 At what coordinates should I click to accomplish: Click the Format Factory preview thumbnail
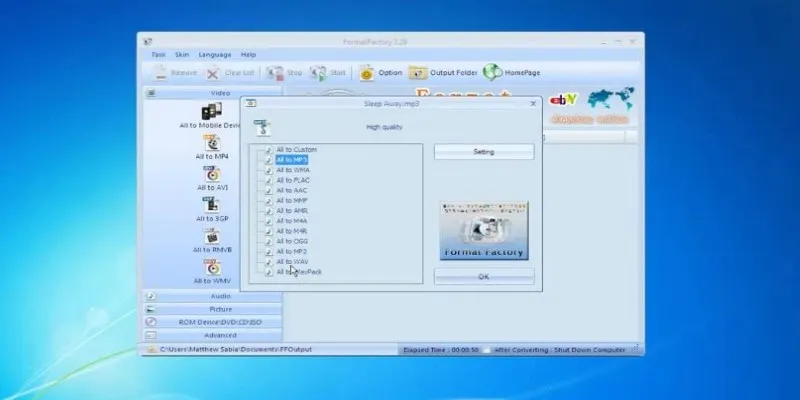coord(484,231)
